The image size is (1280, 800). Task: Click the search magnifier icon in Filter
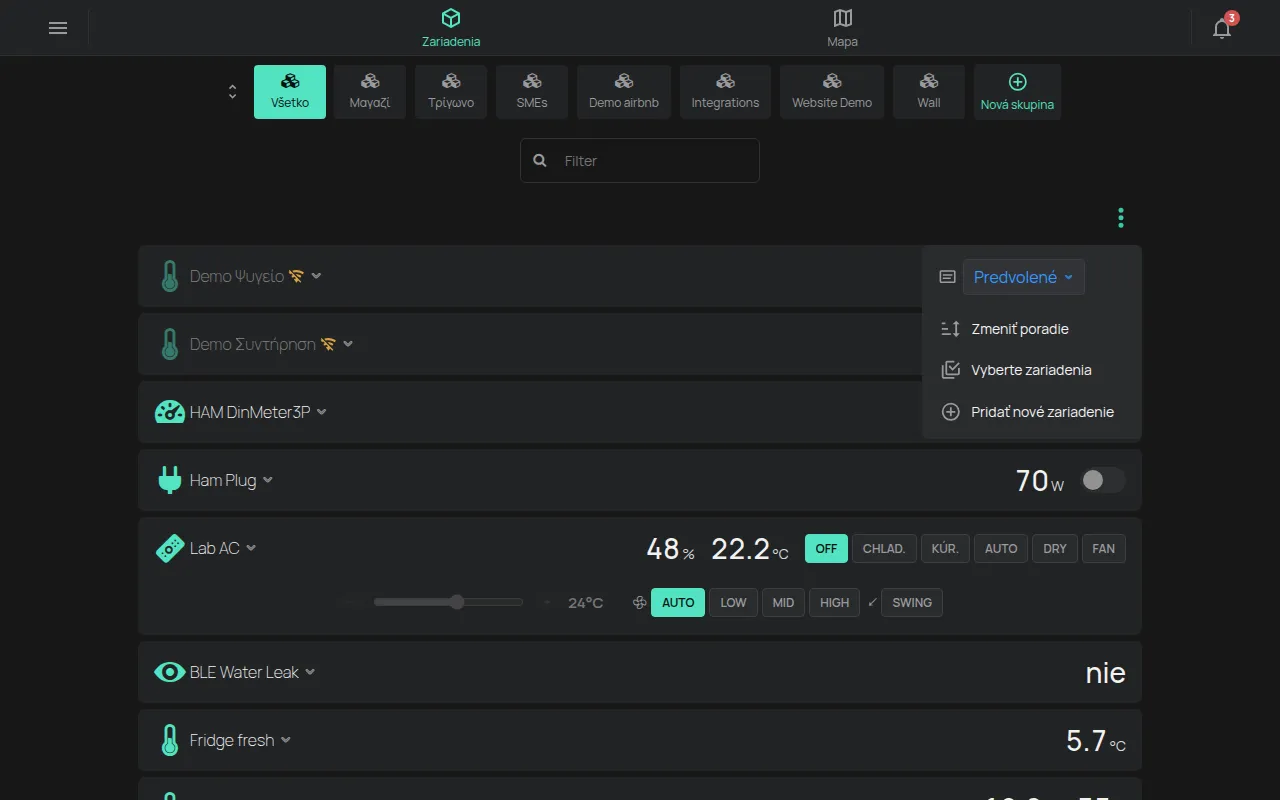541,160
